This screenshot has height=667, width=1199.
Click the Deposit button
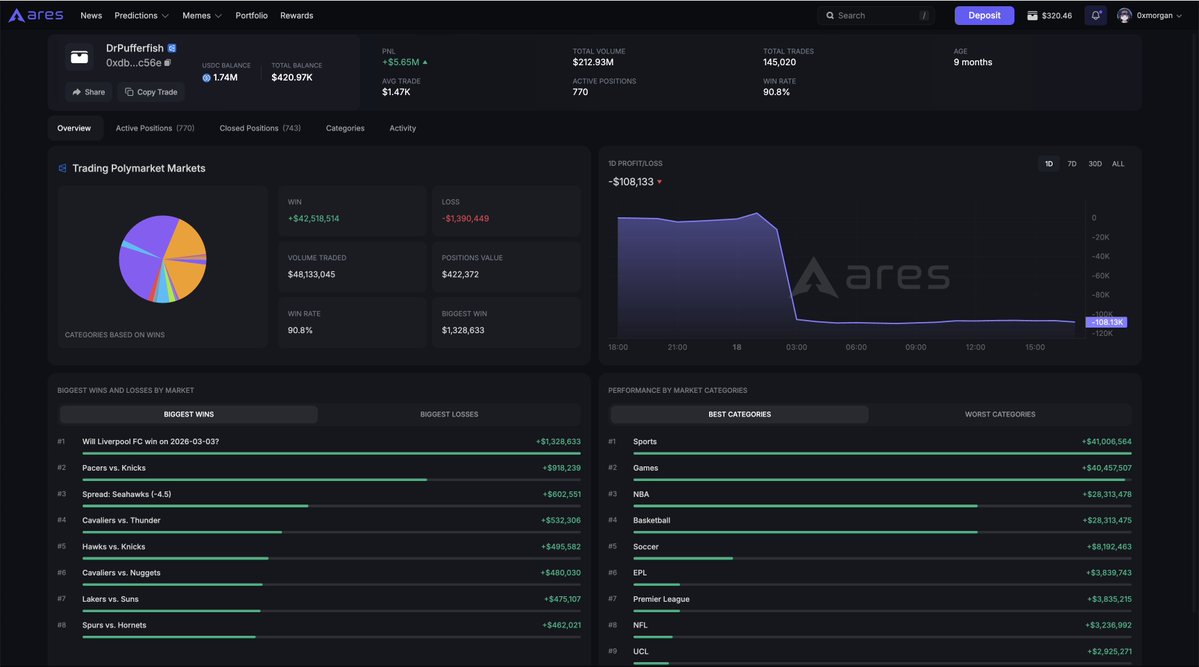[983, 13]
